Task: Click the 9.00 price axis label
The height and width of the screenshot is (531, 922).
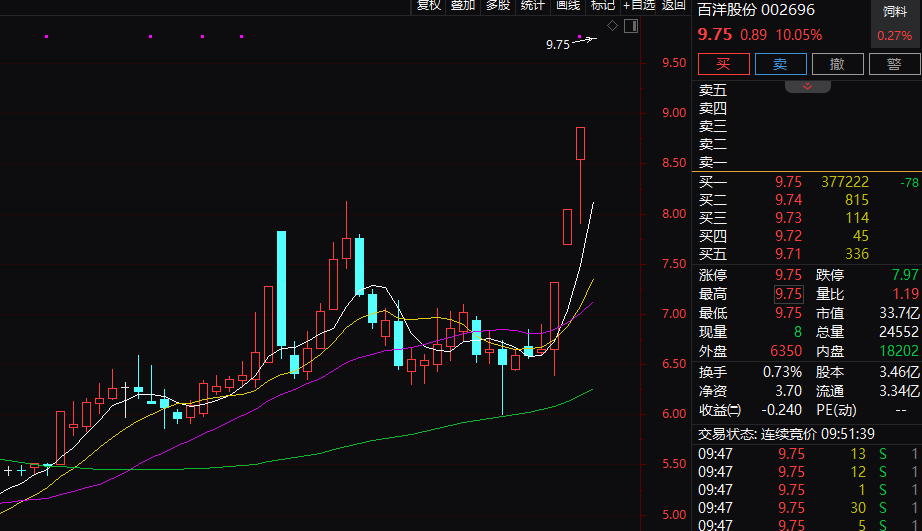Action: [x=674, y=113]
